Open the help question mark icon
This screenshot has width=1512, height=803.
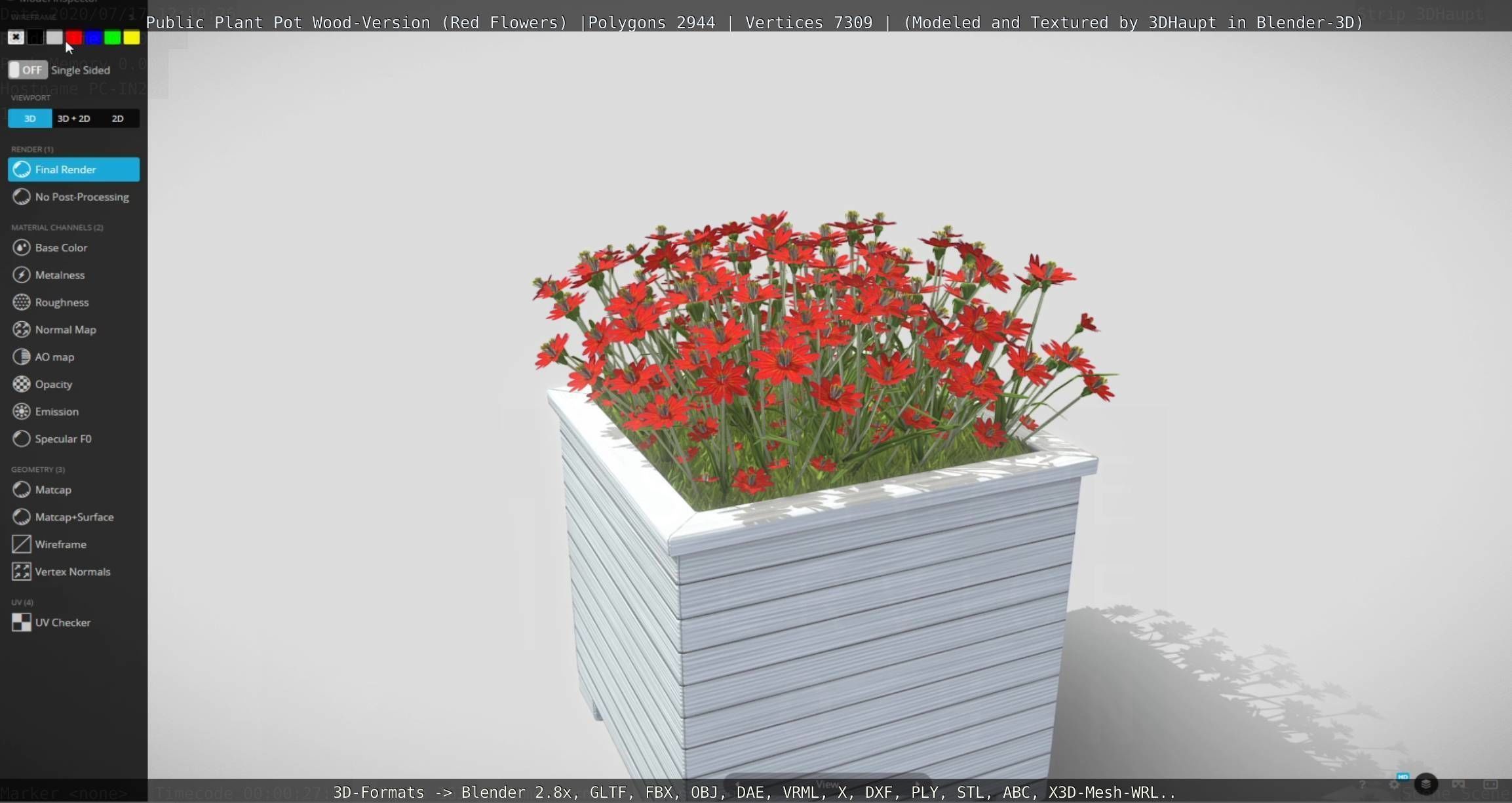click(1362, 785)
